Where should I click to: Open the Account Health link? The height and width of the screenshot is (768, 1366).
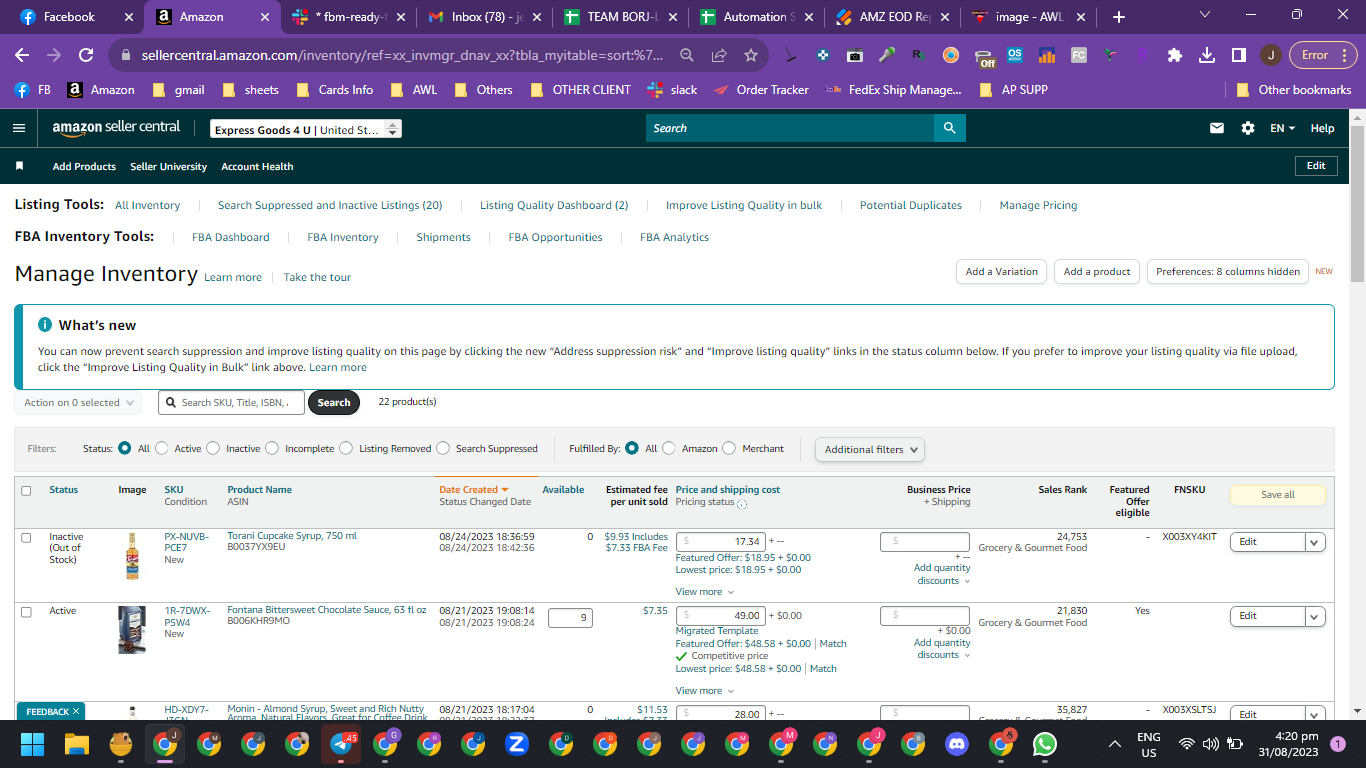coord(257,167)
